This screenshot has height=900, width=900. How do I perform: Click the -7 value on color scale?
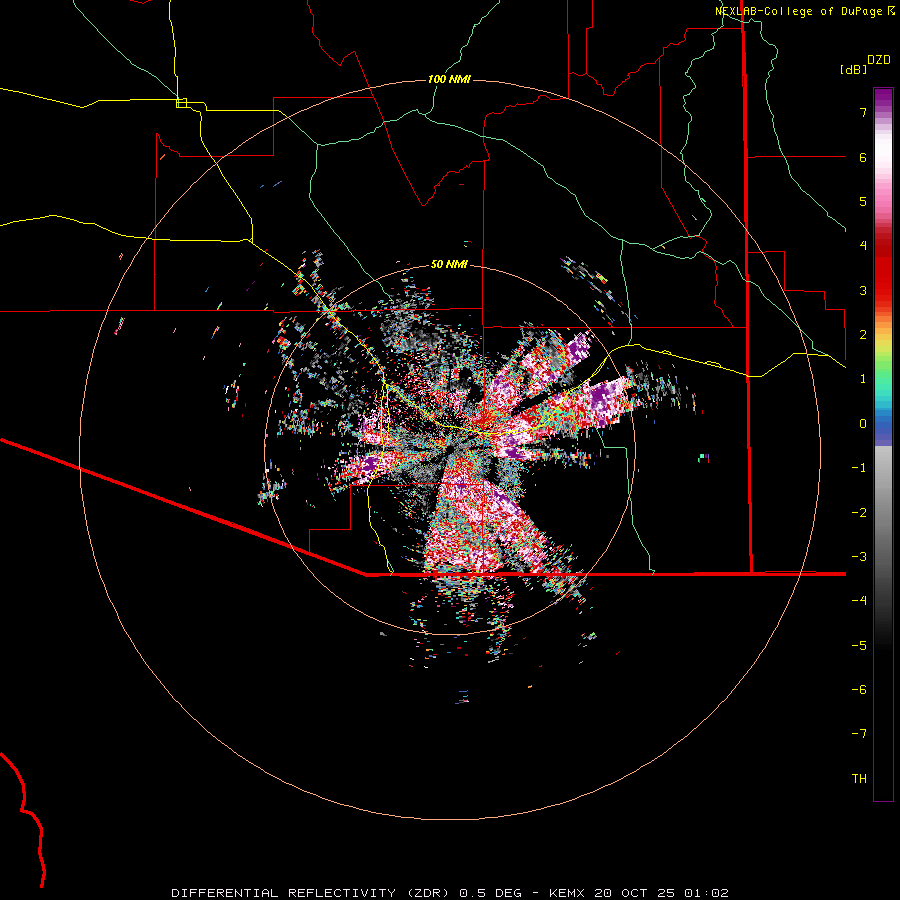point(859,734)
